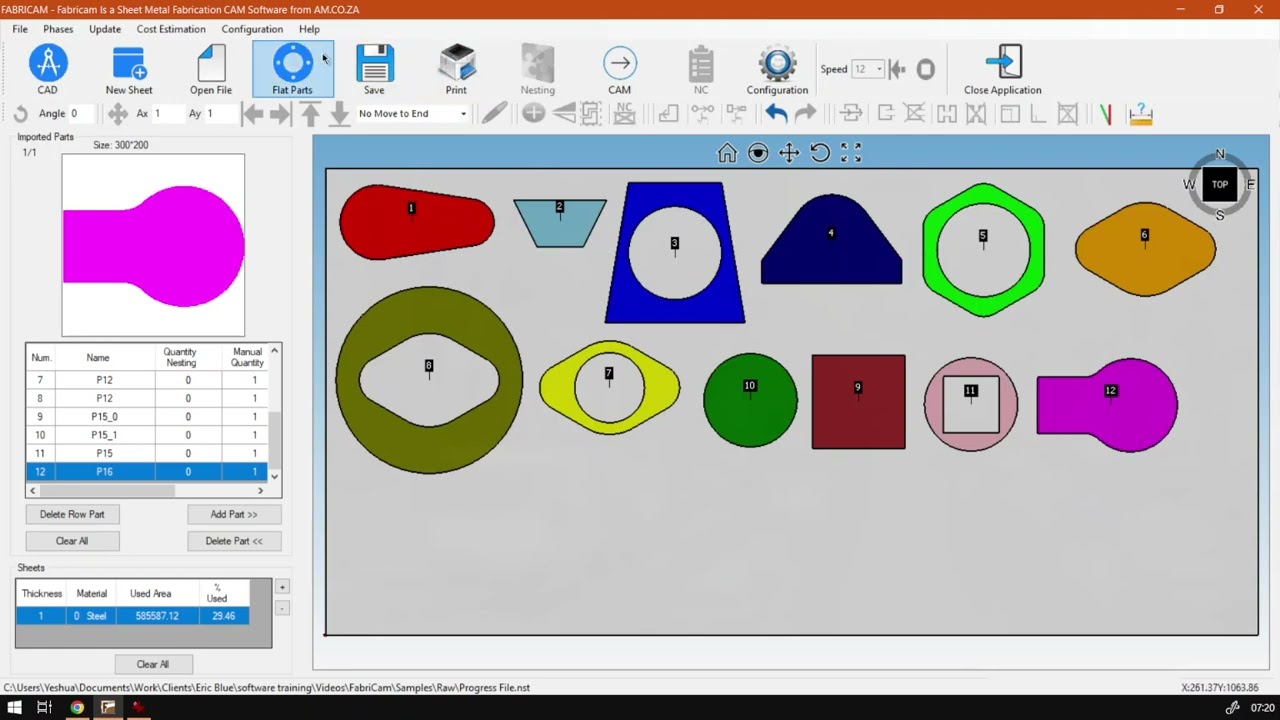Viewport: 1280px width, 720px height.
Task: Open the Help menu
Action: click(x=309, y=29)
